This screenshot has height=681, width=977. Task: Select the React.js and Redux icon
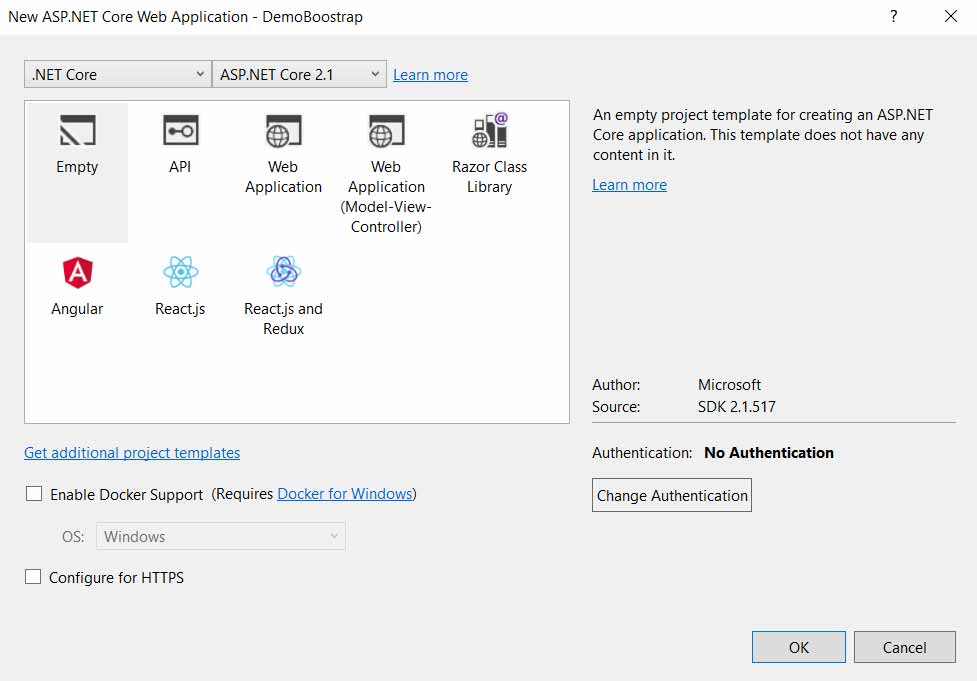(x=284, y=272)
